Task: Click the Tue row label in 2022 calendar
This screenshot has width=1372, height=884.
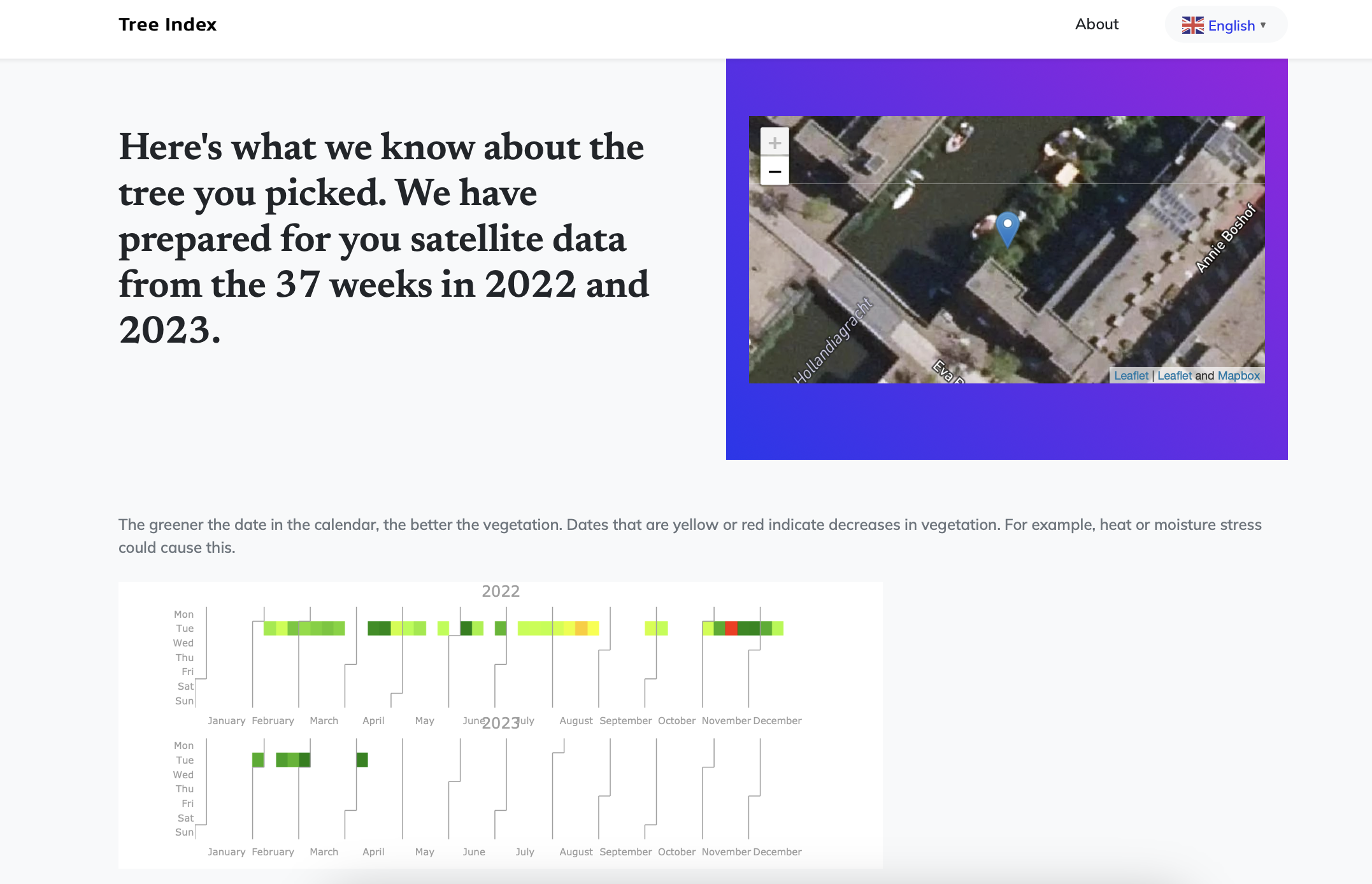Action: pyautogui.click(x=185, y=628)
